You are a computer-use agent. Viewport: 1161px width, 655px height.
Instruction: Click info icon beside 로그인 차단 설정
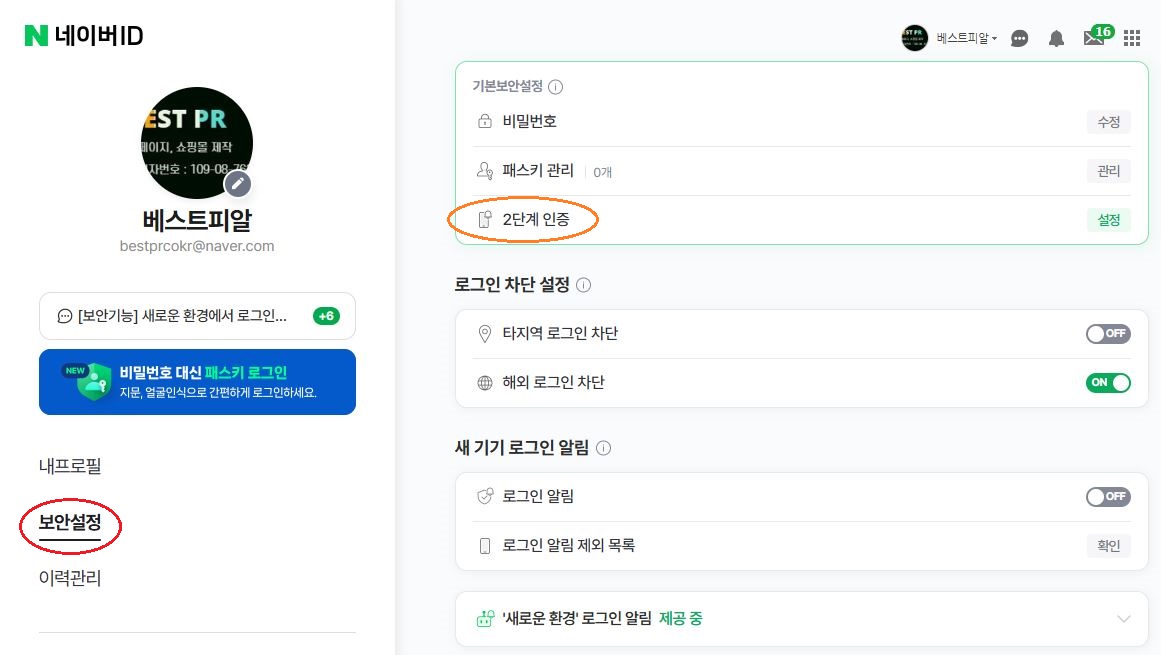coord(584,285)
